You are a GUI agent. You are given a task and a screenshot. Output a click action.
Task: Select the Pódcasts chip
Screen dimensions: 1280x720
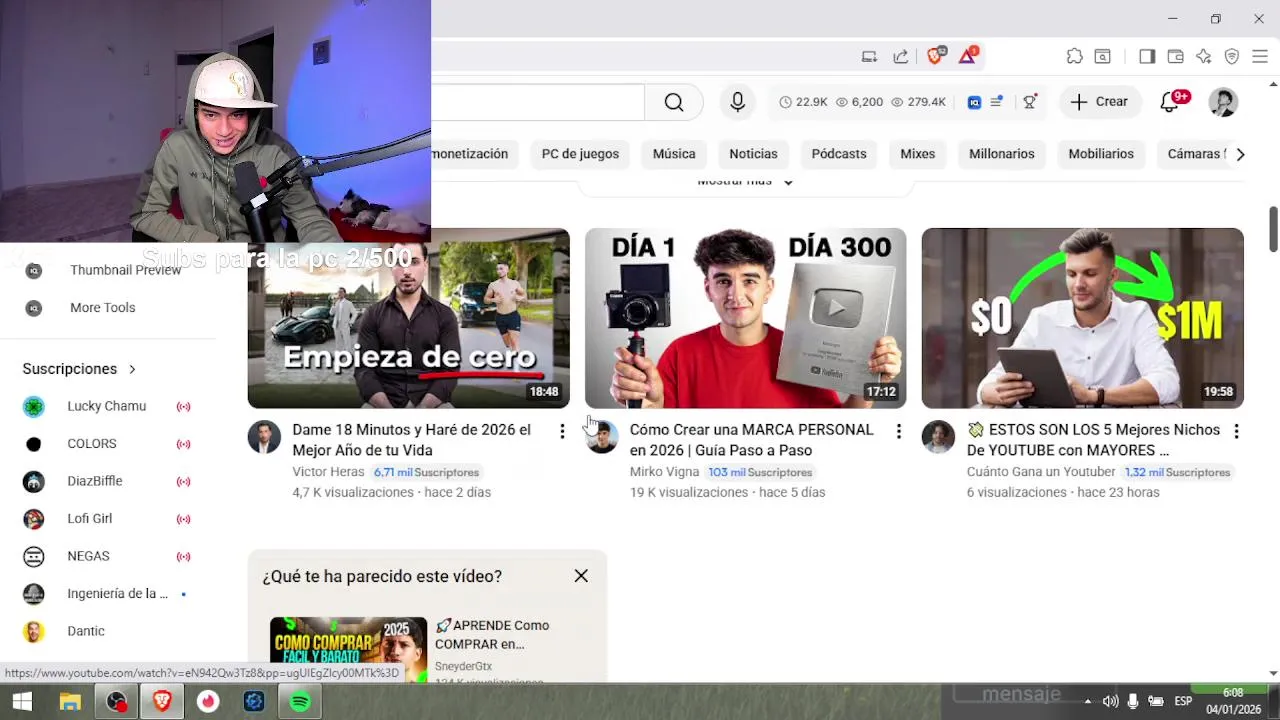point(839,154)
